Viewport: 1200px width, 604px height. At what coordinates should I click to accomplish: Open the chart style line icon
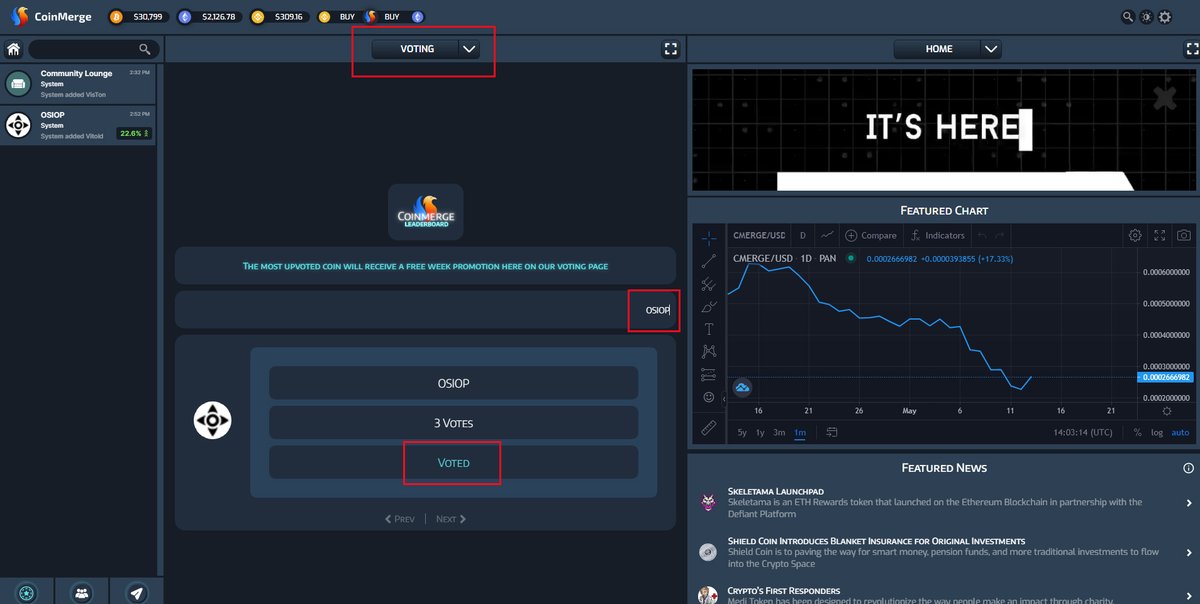point(826,235)
